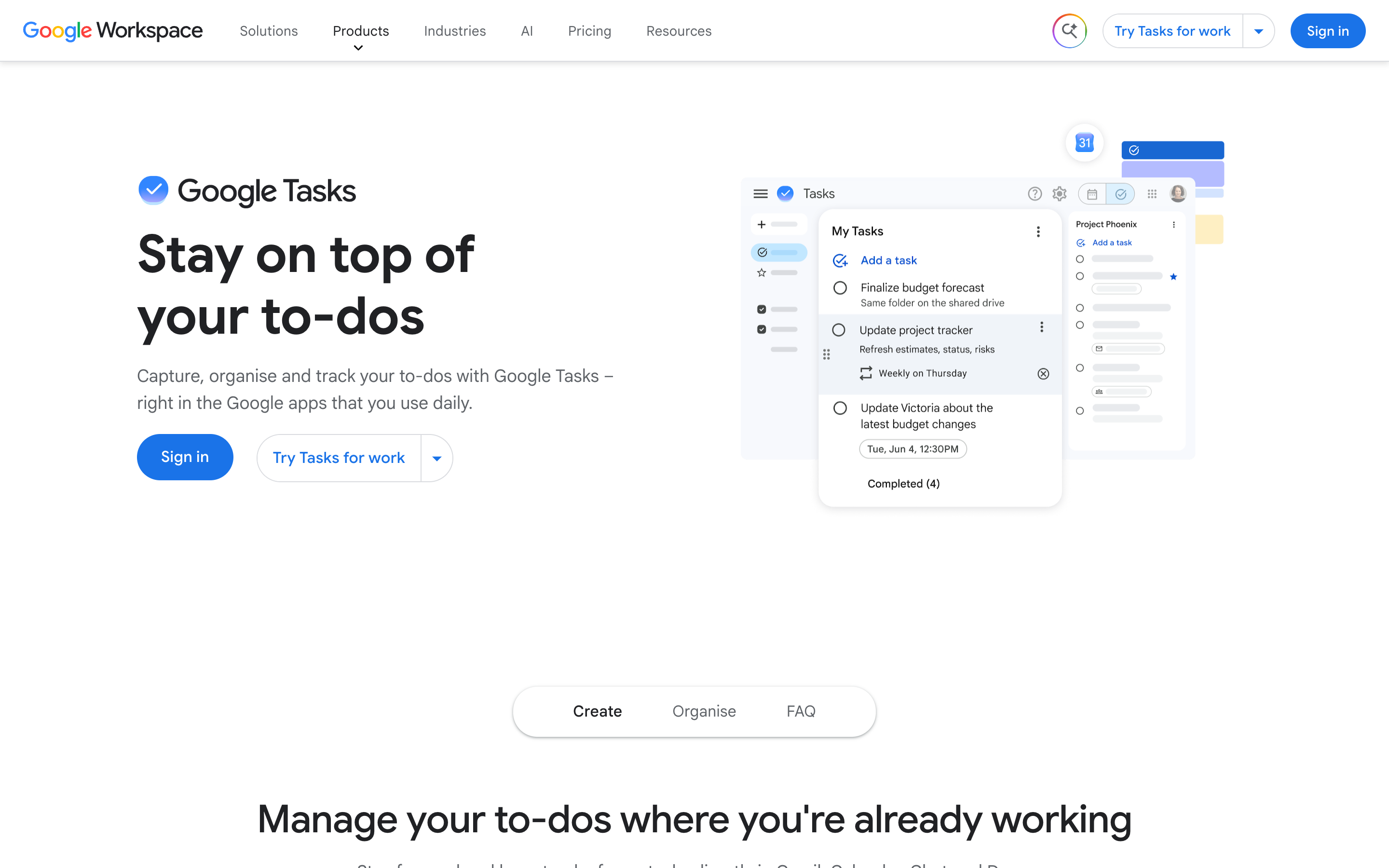Open options for Update project tracker task
The height and width of the screenshot is (868, 1389).
[1042, 327]
